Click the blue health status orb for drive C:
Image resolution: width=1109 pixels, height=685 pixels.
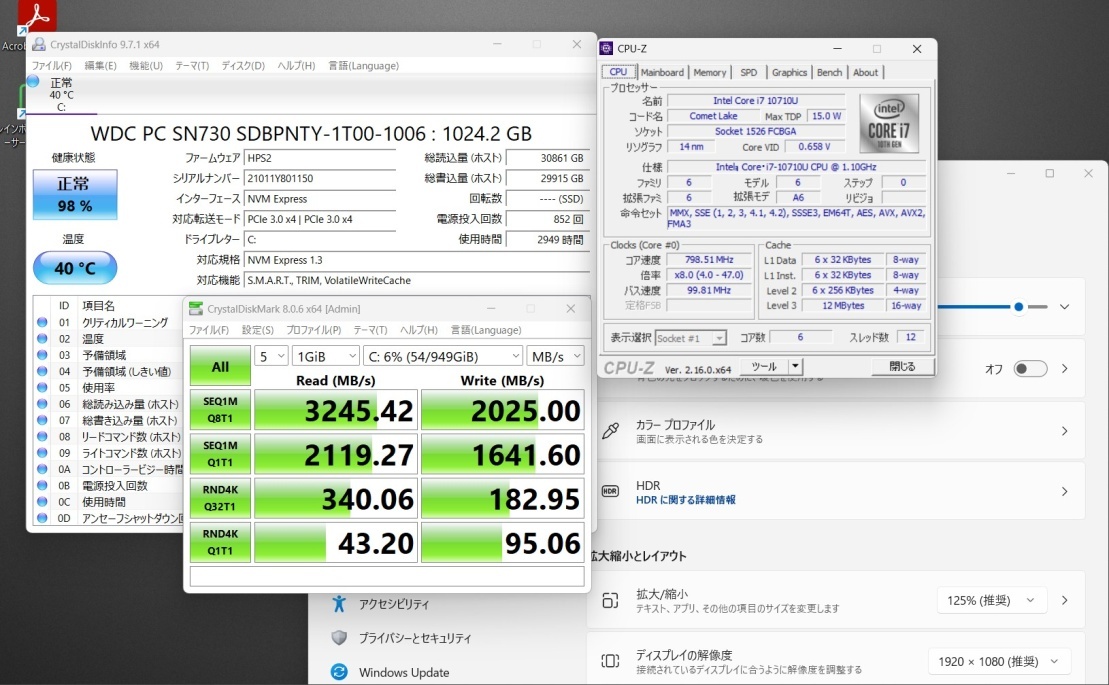[33, 82]
